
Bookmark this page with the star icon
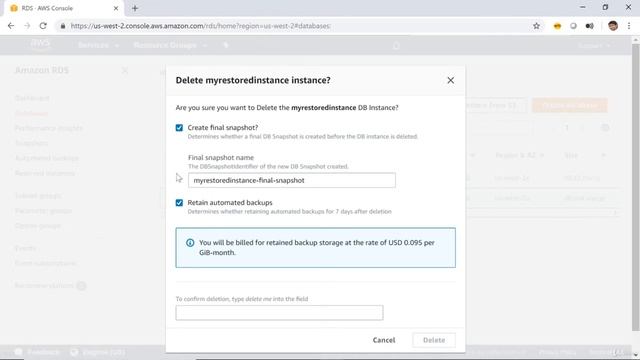pyautogui.click(x=536, y=26)
